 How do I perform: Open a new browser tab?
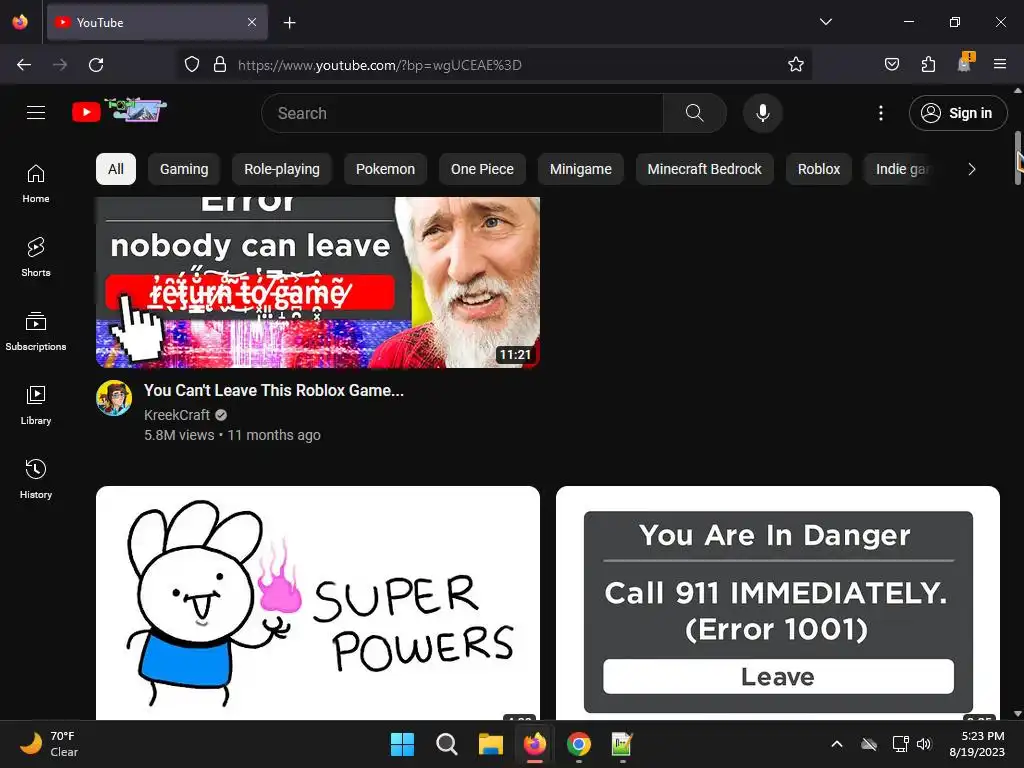coord(289,23)
